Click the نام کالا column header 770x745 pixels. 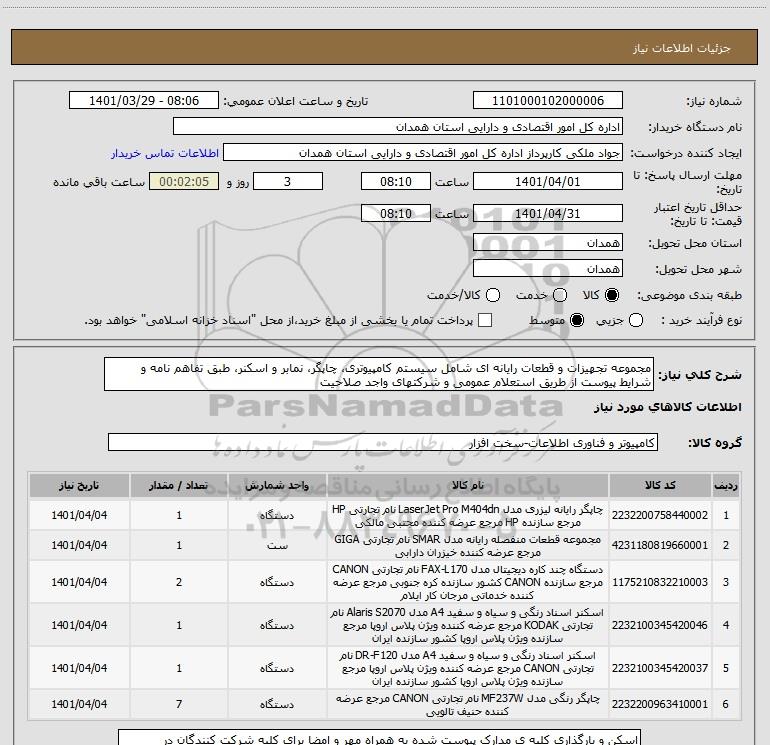point(468,486)
